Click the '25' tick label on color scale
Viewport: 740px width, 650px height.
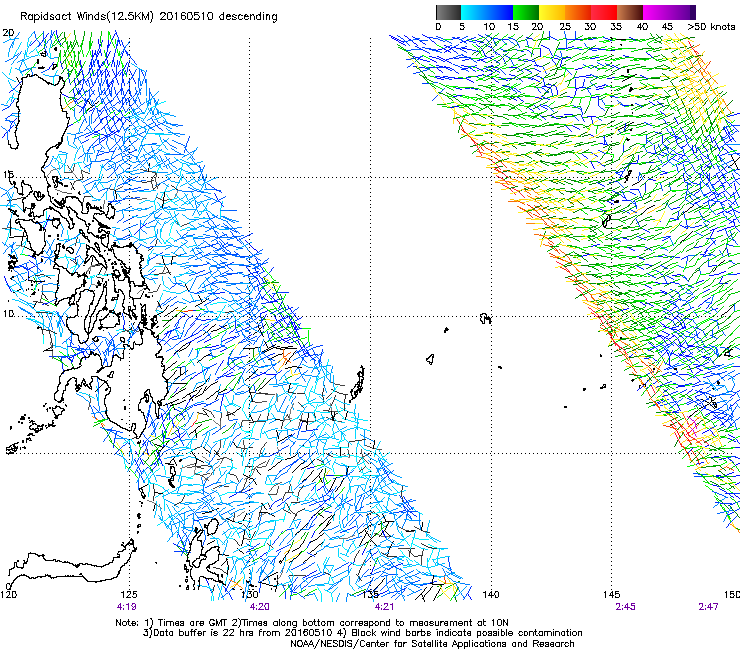pyautogui.click(x=565, y=26)
